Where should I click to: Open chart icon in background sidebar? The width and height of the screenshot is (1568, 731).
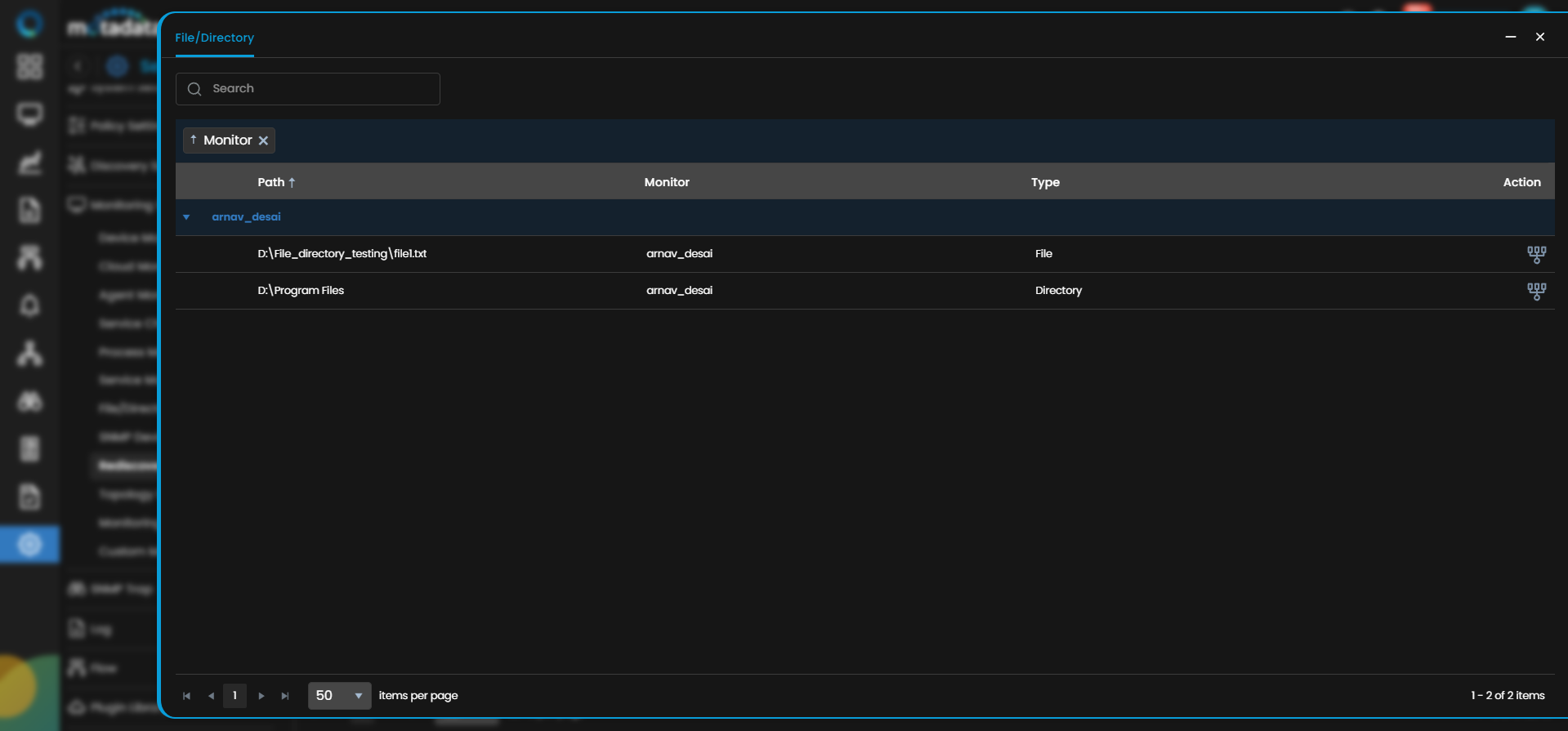[29, 163]
